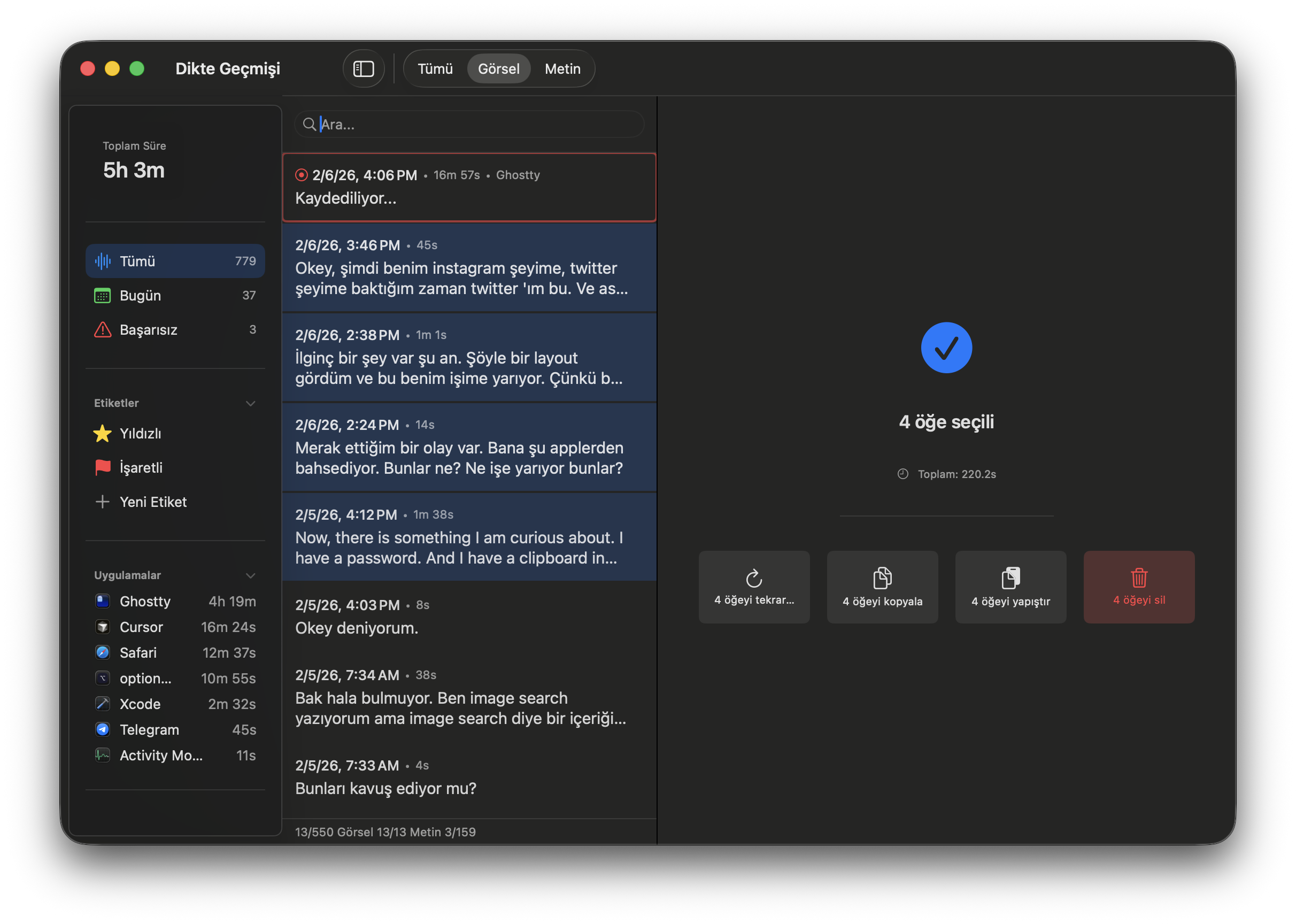Click the Safari icon under Uygulamalar
The height and width of the screenshot is (924, 1296).
[103, 652]
